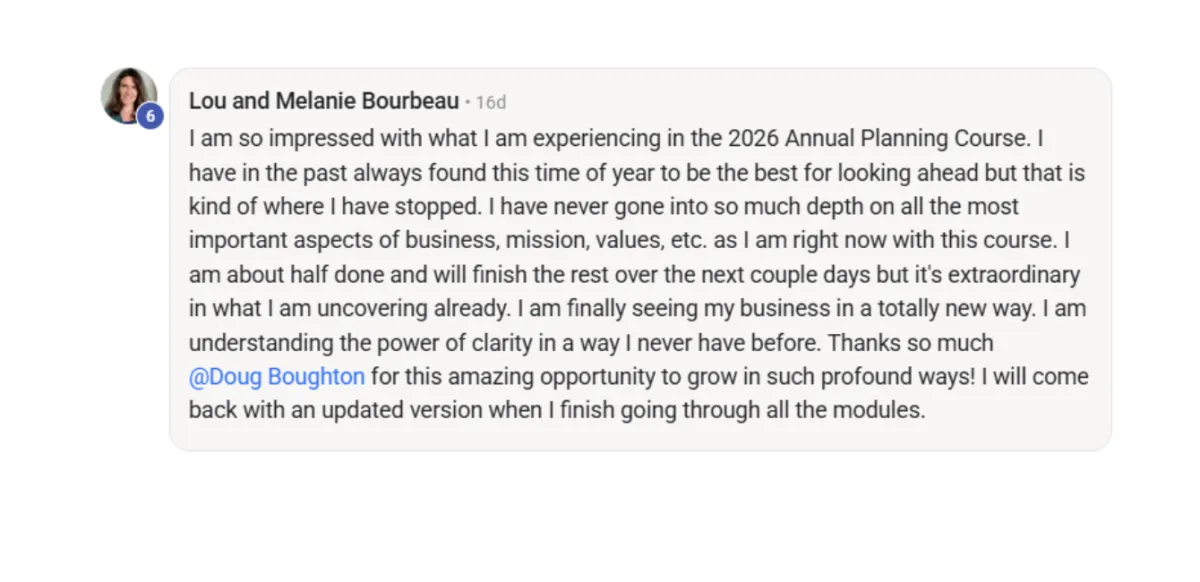Open Lou and Melanie Bourbeau's profile name

tap(324, 101)
